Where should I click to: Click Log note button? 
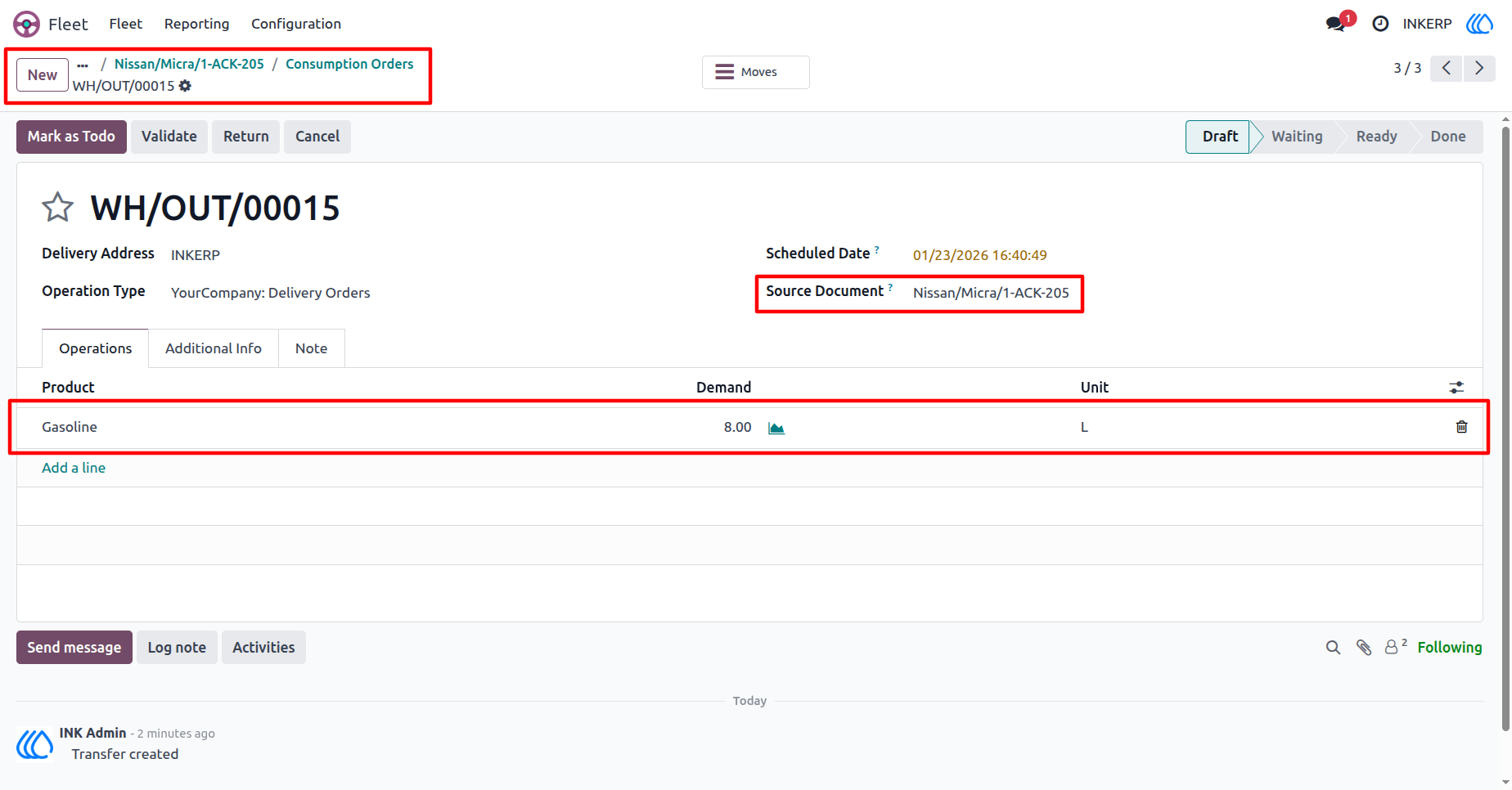177,648
